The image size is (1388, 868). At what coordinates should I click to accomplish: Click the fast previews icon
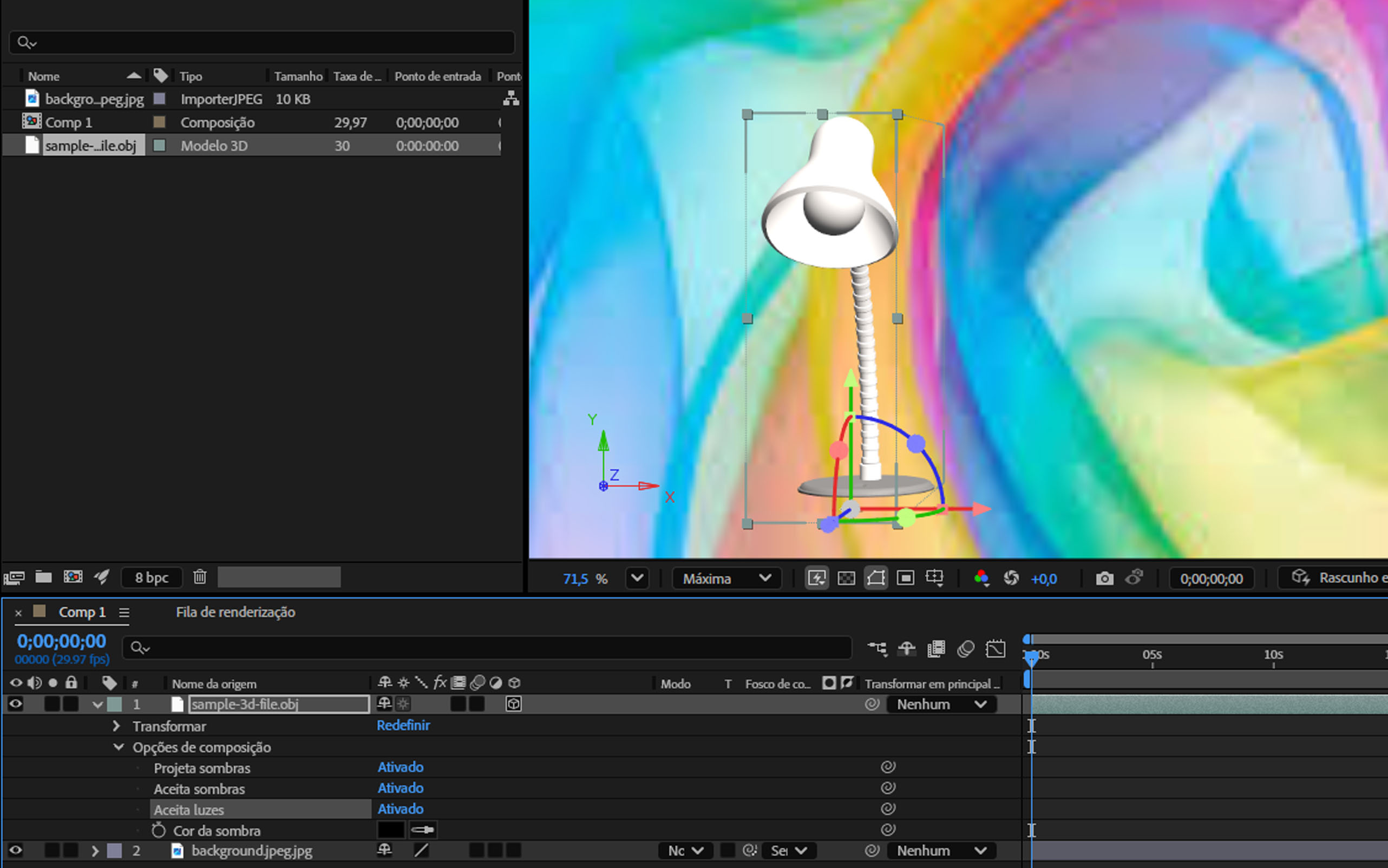point(816,578)
